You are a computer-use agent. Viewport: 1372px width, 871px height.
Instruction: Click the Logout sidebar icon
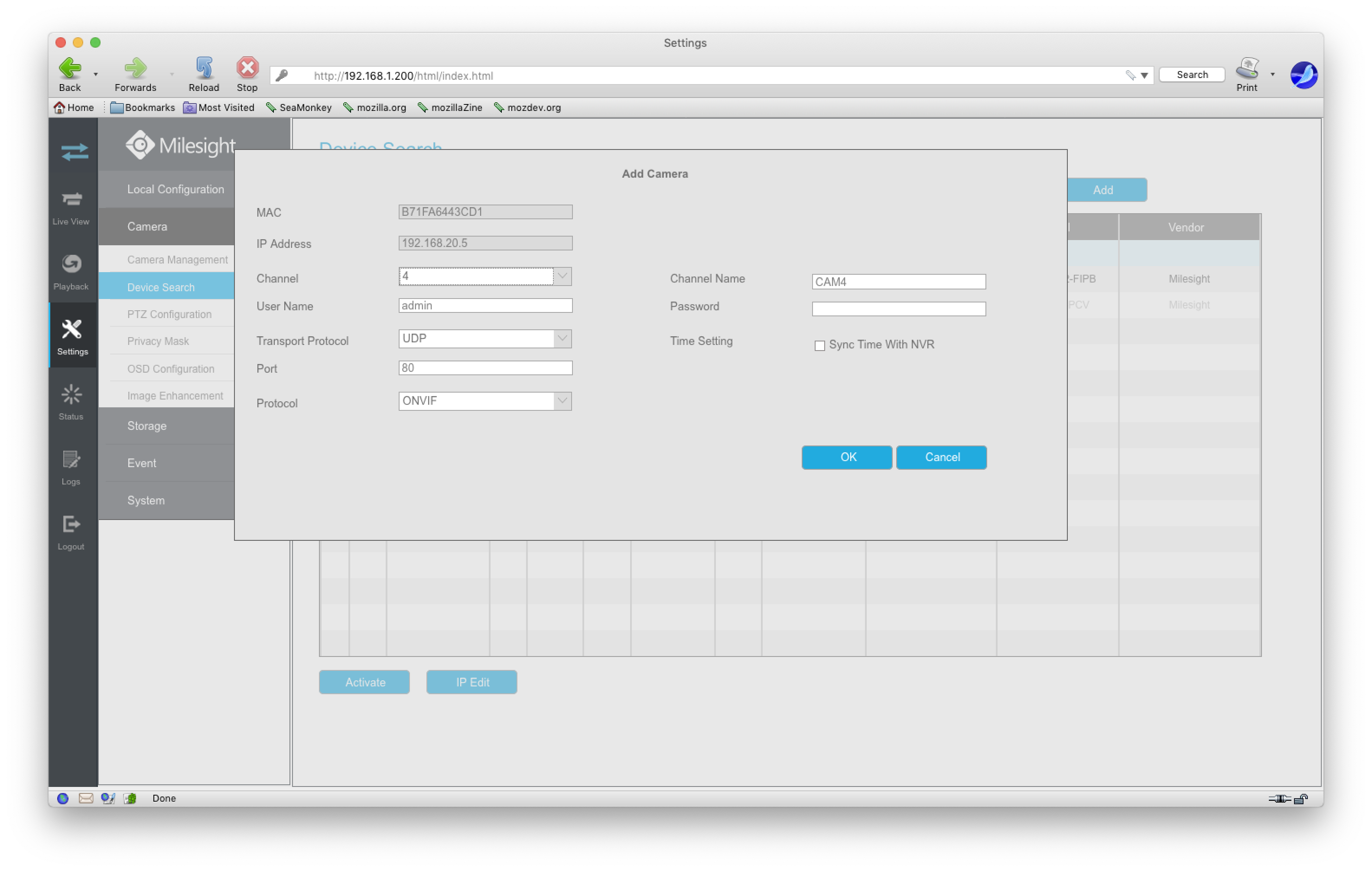[x=71, y=532]
